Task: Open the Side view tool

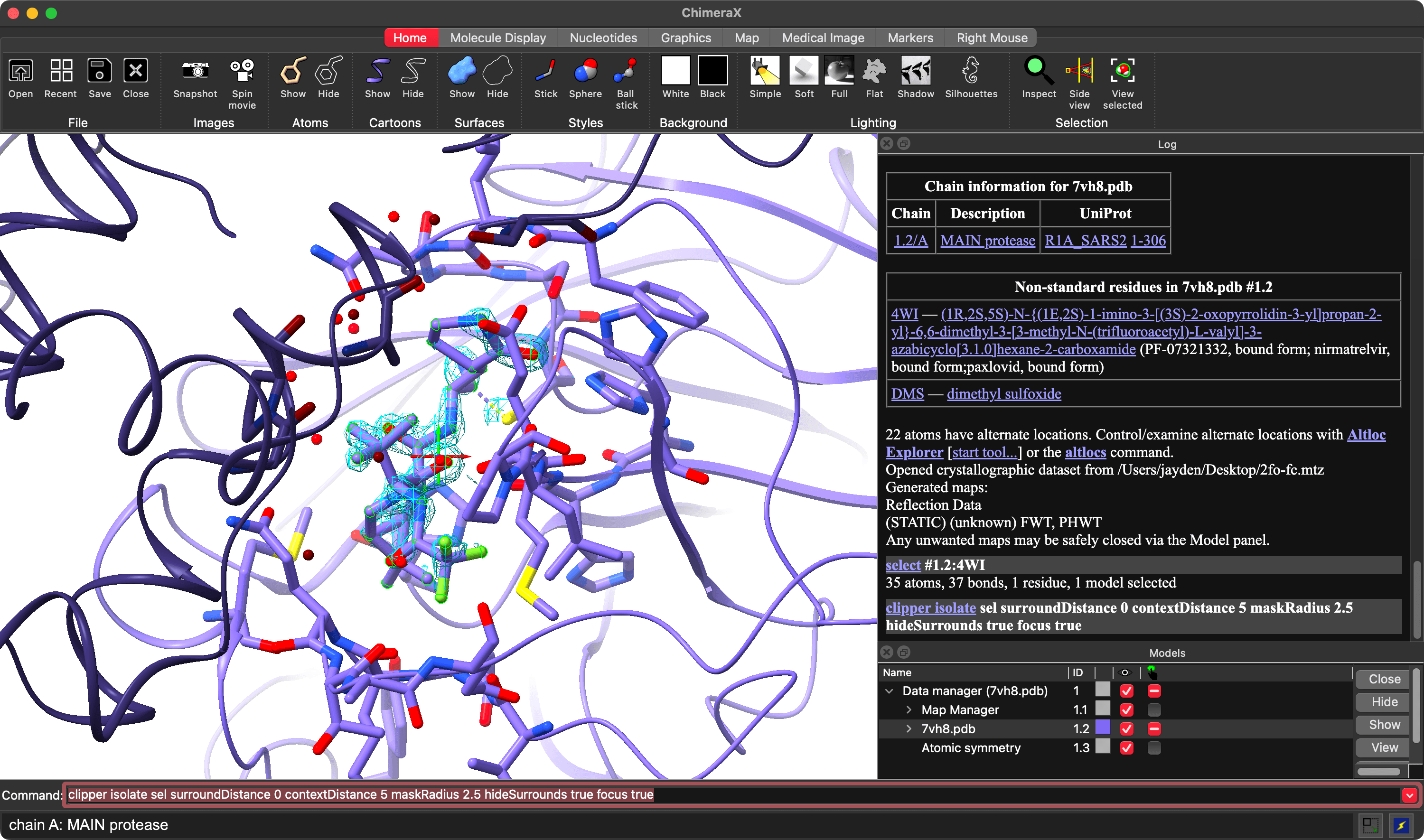Action: pyautogui.click(x=1079, y=71)
